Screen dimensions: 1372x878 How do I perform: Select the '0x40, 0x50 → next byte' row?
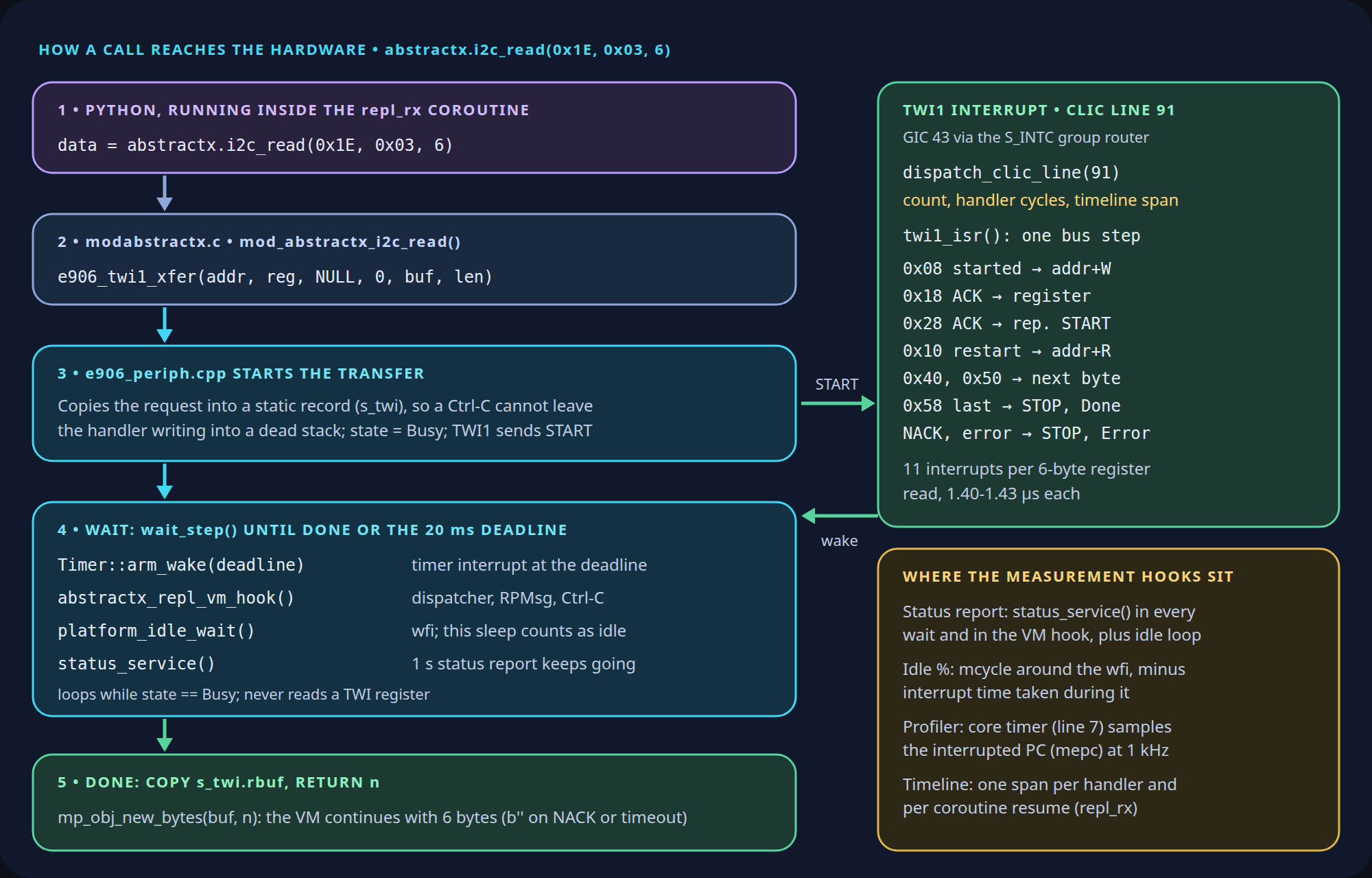click(x=1012, y=379)
